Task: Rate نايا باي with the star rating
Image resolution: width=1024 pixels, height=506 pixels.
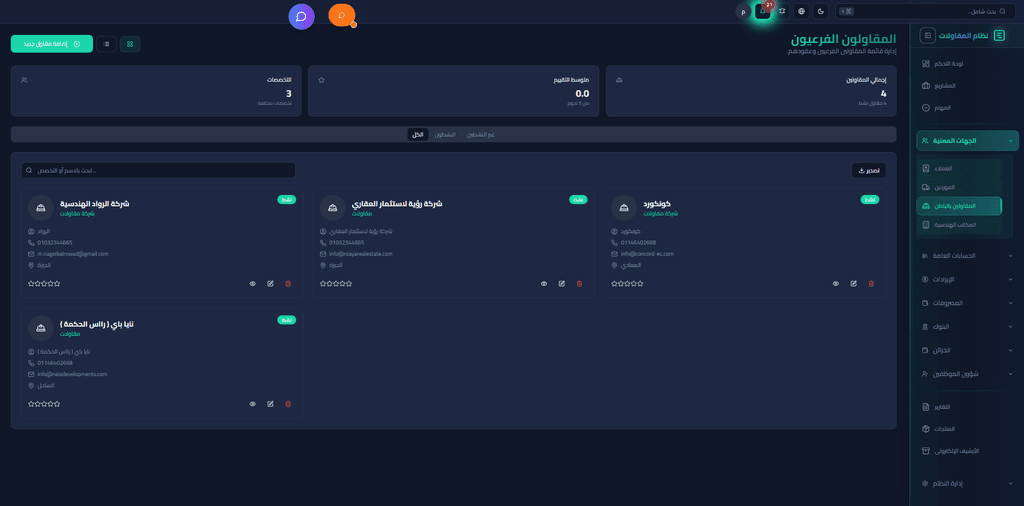Action: 44,404
